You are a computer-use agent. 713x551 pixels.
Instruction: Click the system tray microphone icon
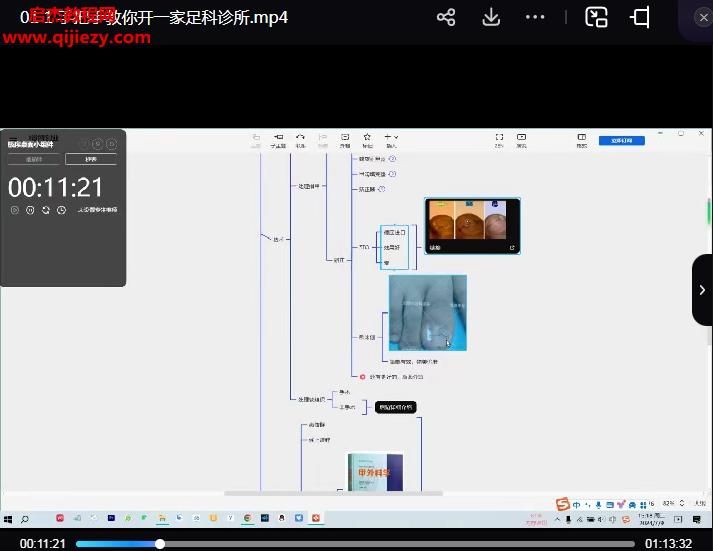568,519
